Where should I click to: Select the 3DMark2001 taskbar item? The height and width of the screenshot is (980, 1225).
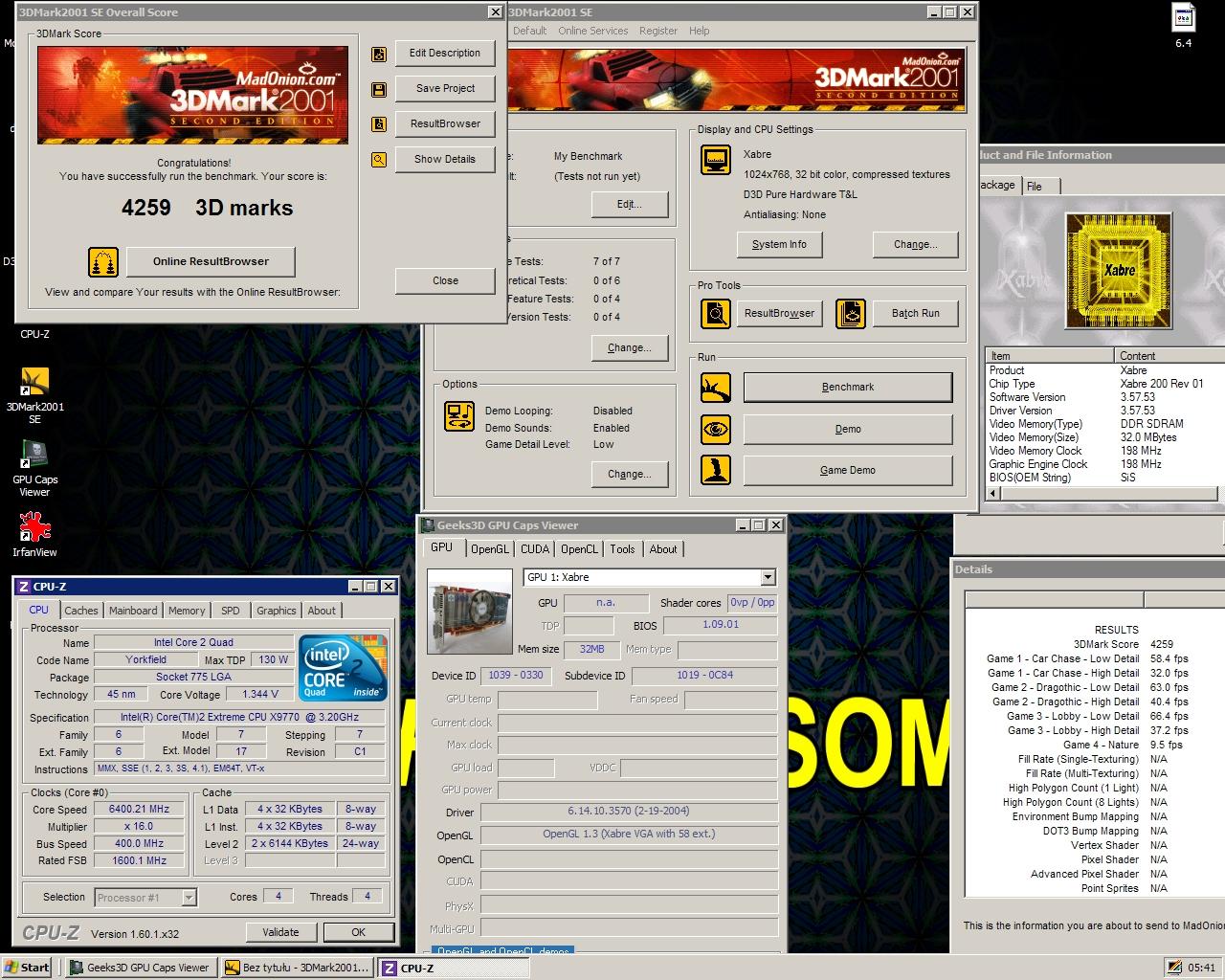pos(297,968)
